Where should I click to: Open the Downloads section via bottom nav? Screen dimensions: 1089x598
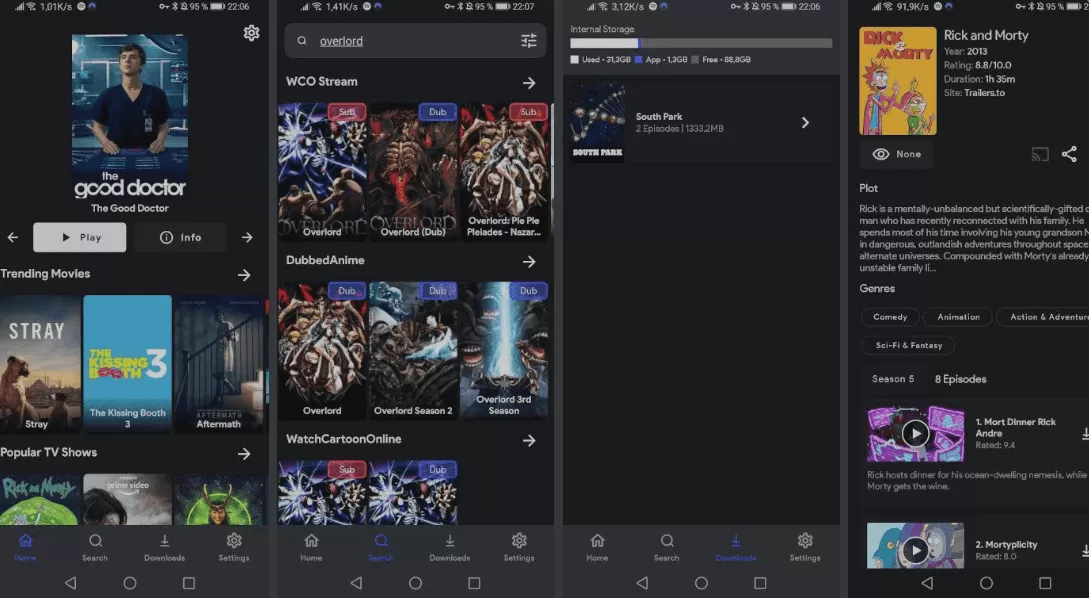click(736, 548)
